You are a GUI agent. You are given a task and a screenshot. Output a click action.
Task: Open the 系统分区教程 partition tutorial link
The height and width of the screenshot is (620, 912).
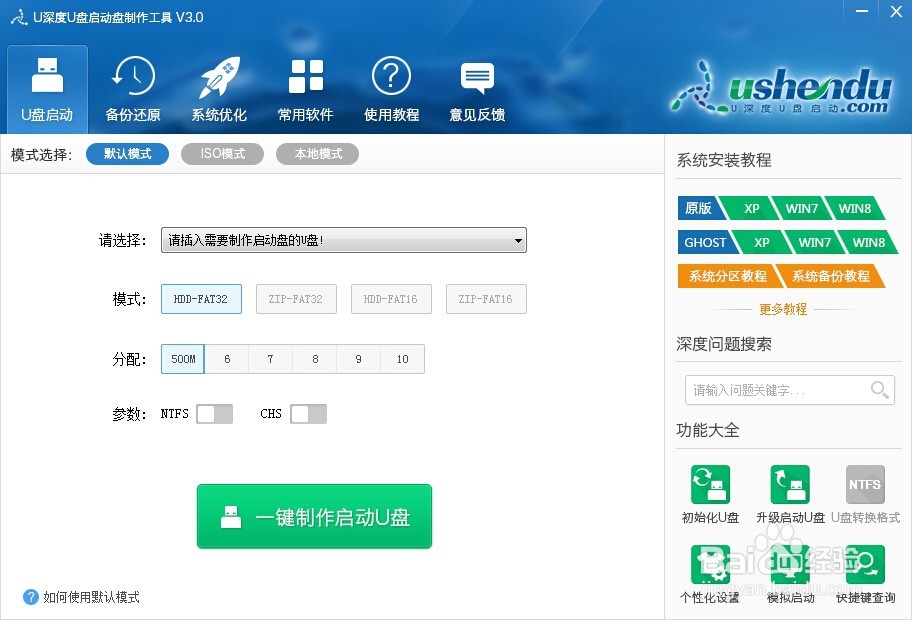click(724, 276)
